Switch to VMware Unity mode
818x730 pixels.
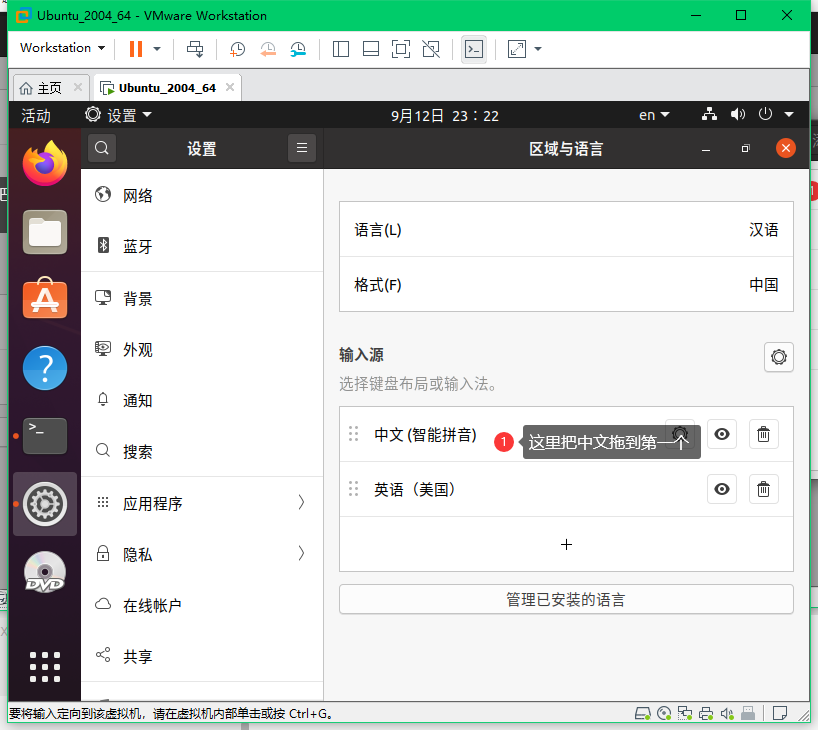[x=431, y=49]
